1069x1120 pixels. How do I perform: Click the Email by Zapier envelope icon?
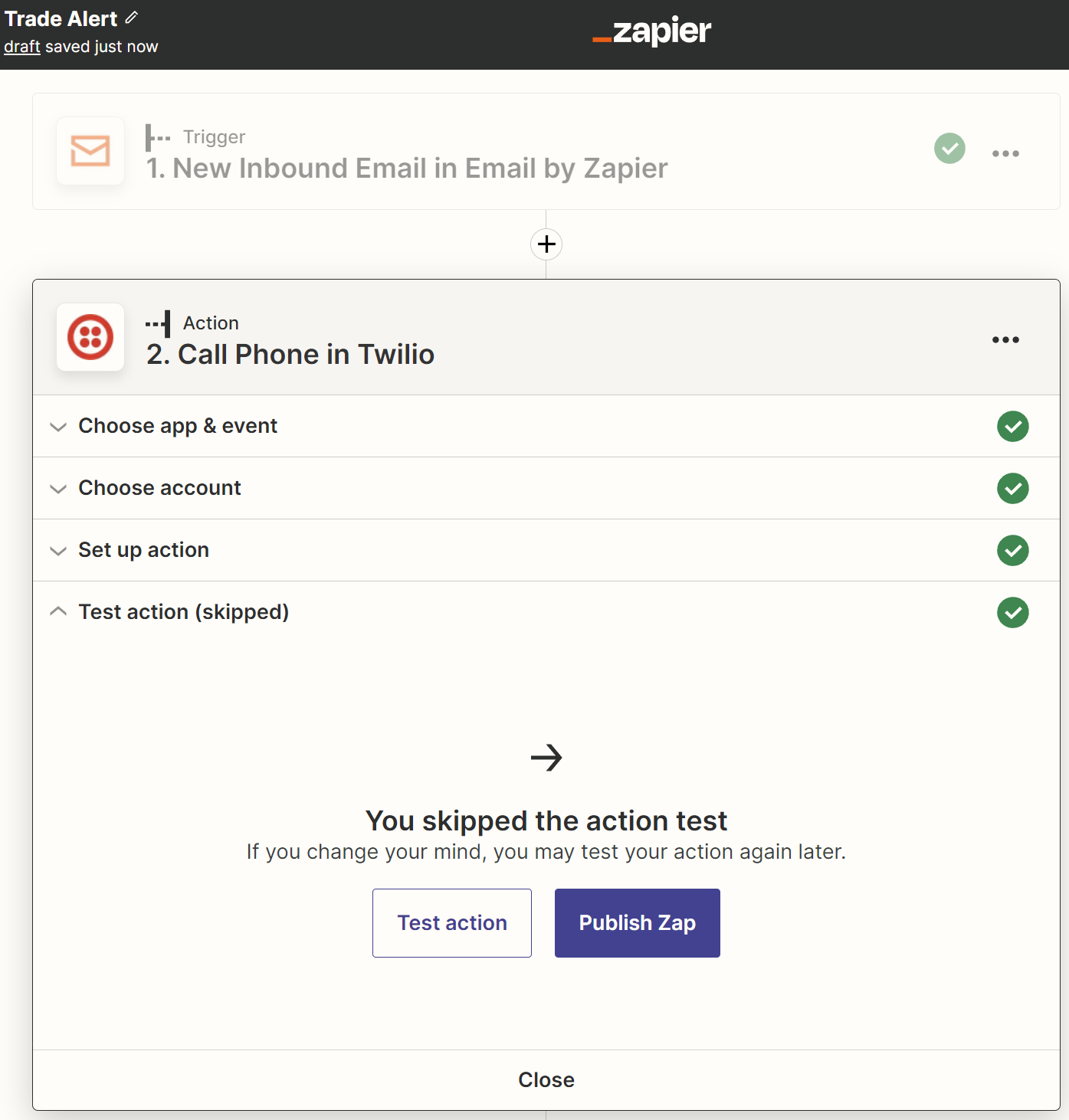90,151
